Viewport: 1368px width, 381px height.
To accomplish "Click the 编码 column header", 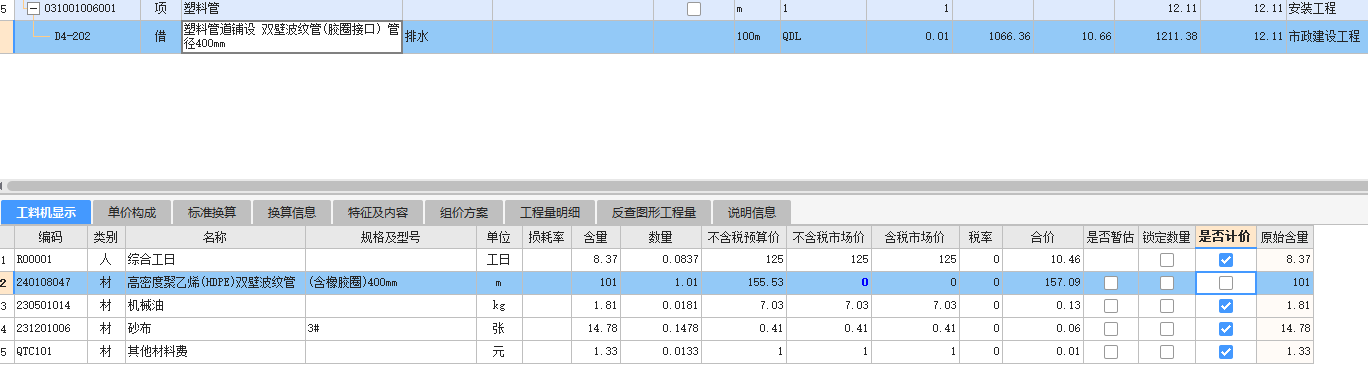I will [51, 237].
